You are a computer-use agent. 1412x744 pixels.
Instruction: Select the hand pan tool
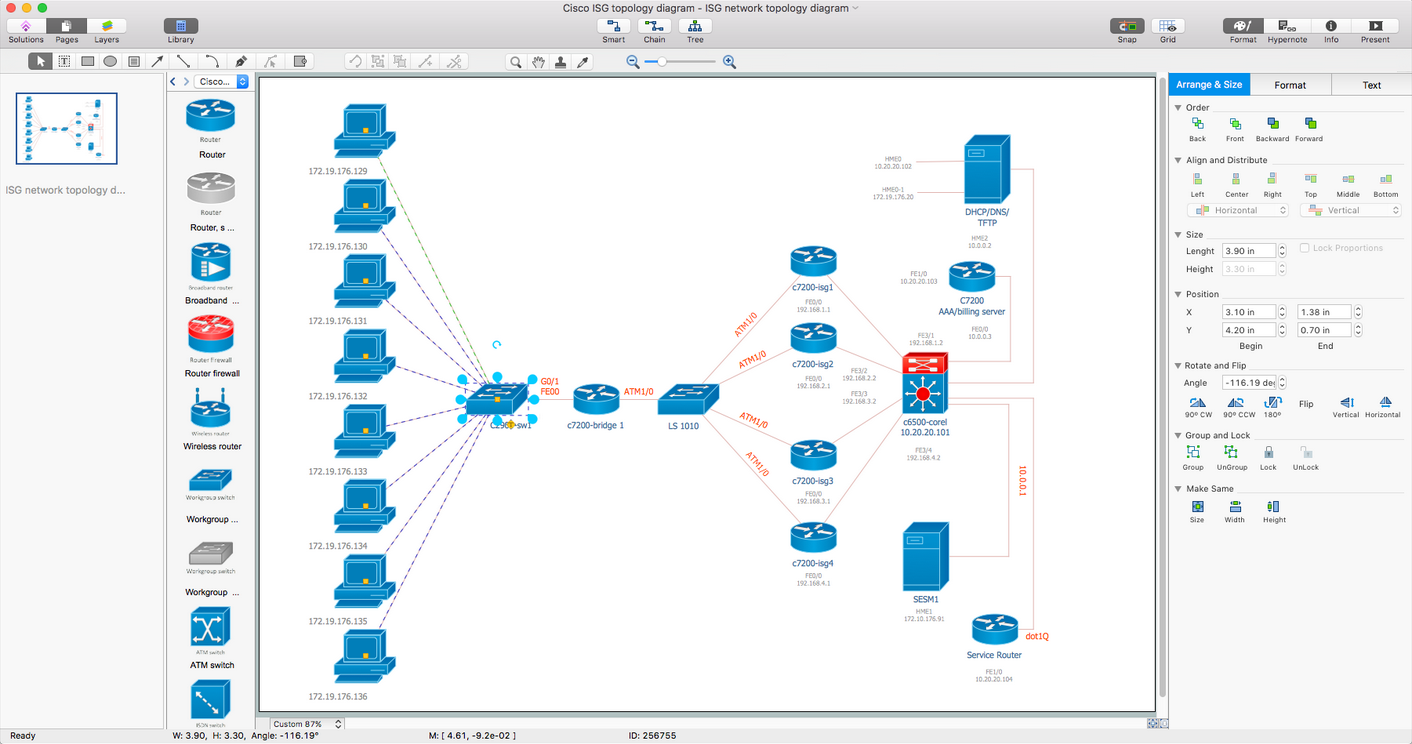[x=538, y=62]
